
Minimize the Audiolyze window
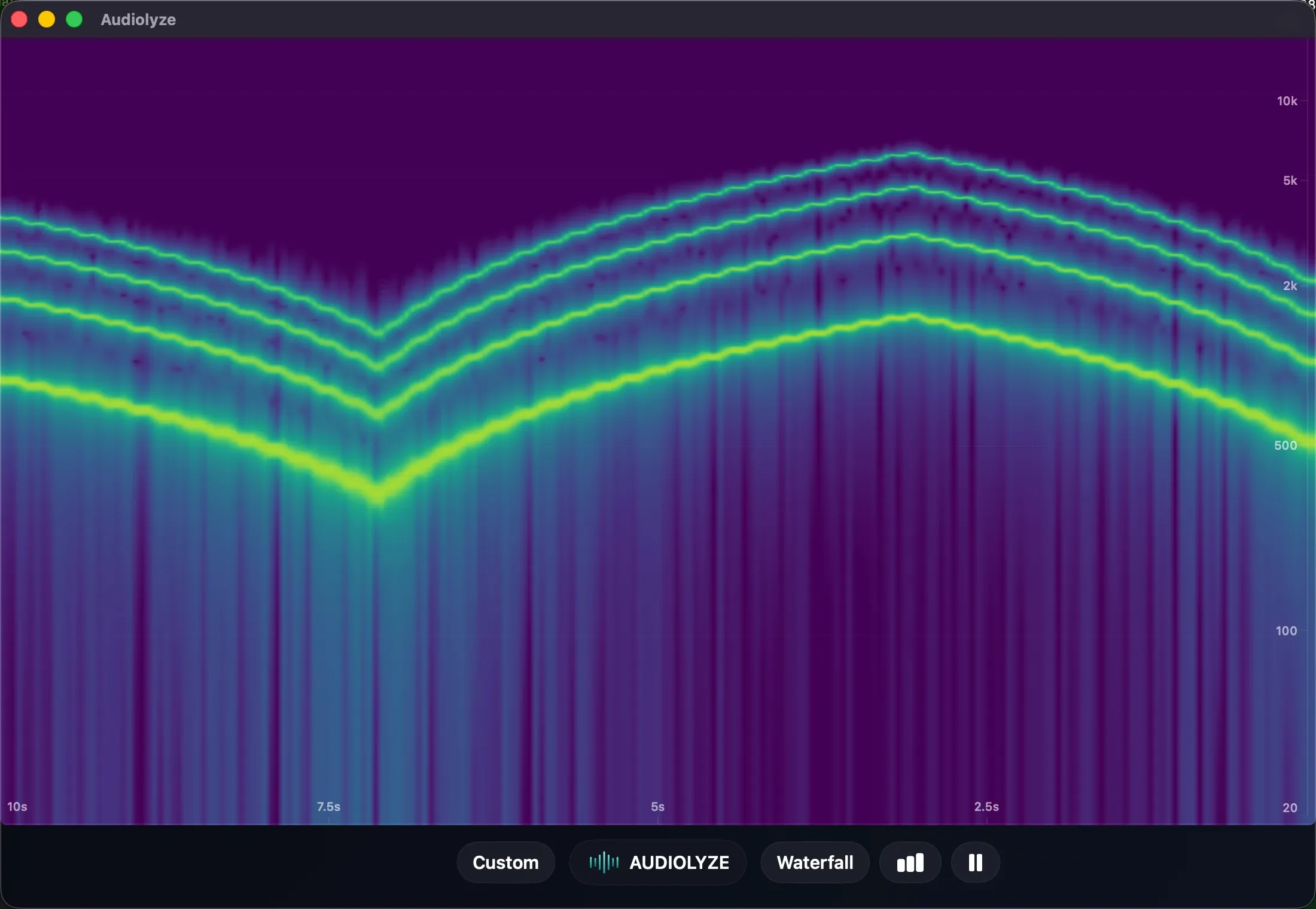pos(47,20)
